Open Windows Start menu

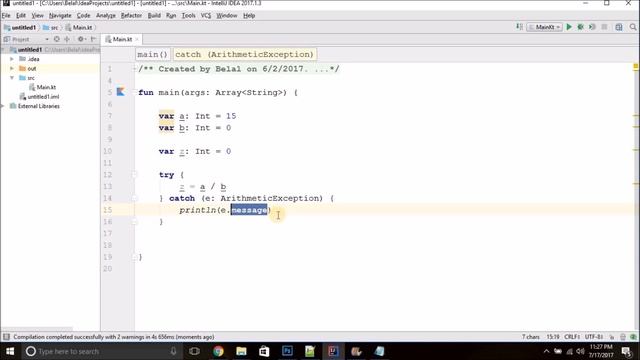point(10,351)
